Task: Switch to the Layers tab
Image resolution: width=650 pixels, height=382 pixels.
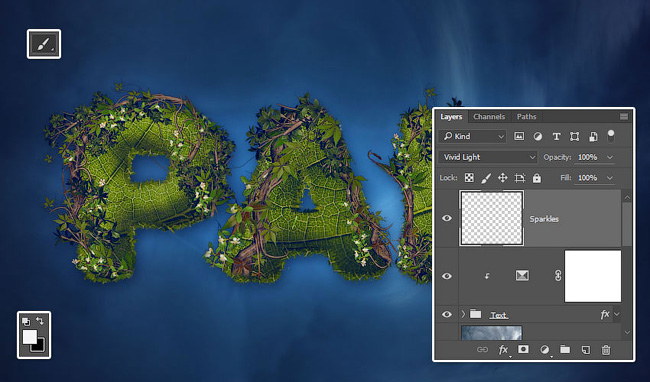Action: pyautogui.click(x=451, y=117)
